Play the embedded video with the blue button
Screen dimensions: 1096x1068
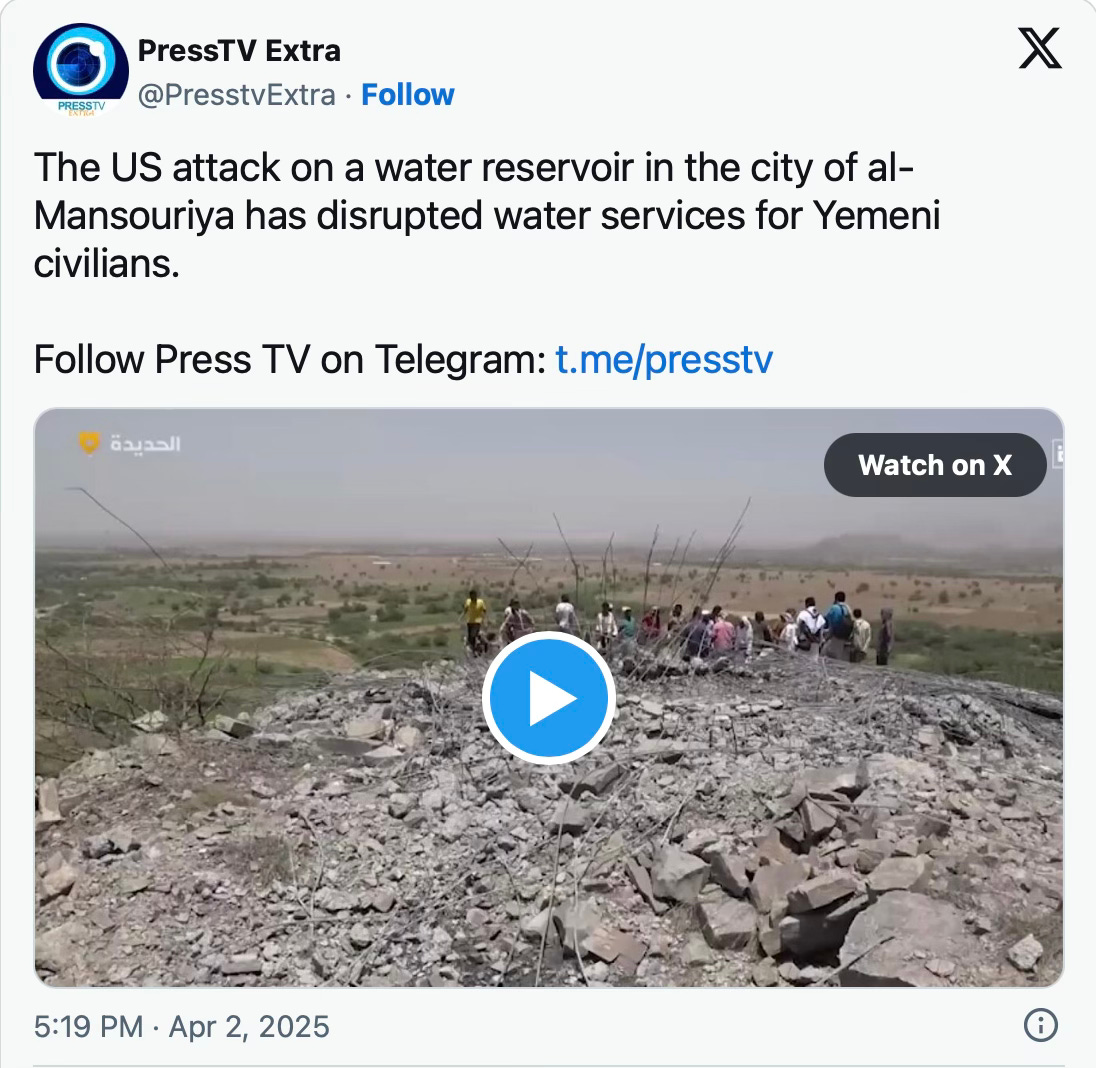tap(549, 698)
